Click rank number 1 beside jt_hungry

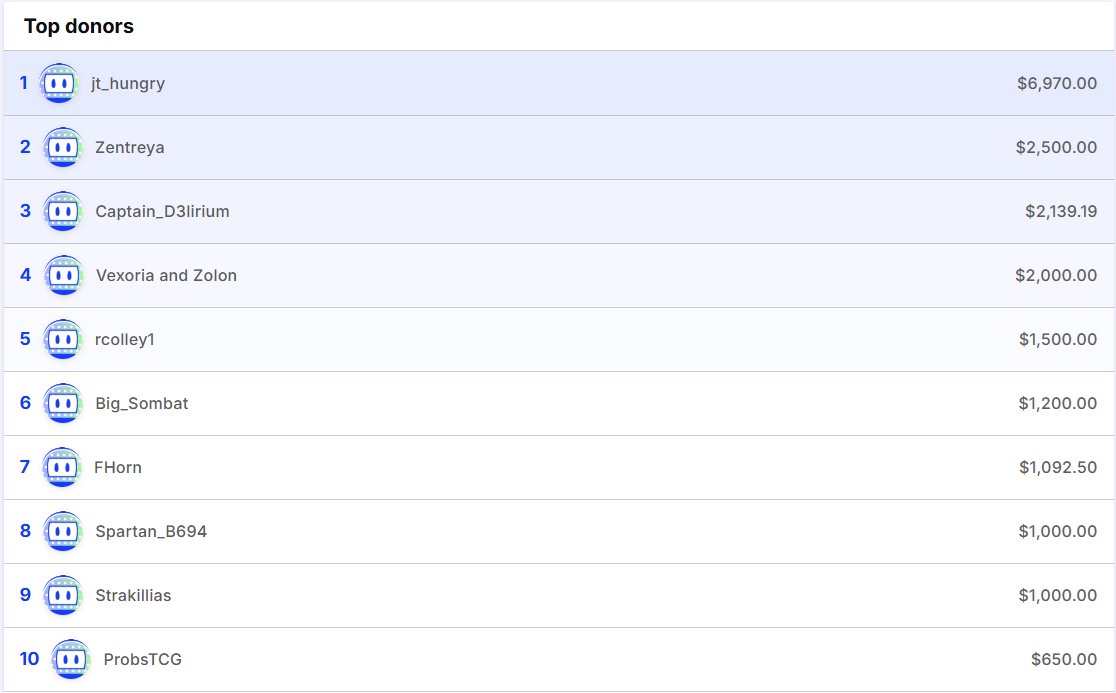coord(23,83)
